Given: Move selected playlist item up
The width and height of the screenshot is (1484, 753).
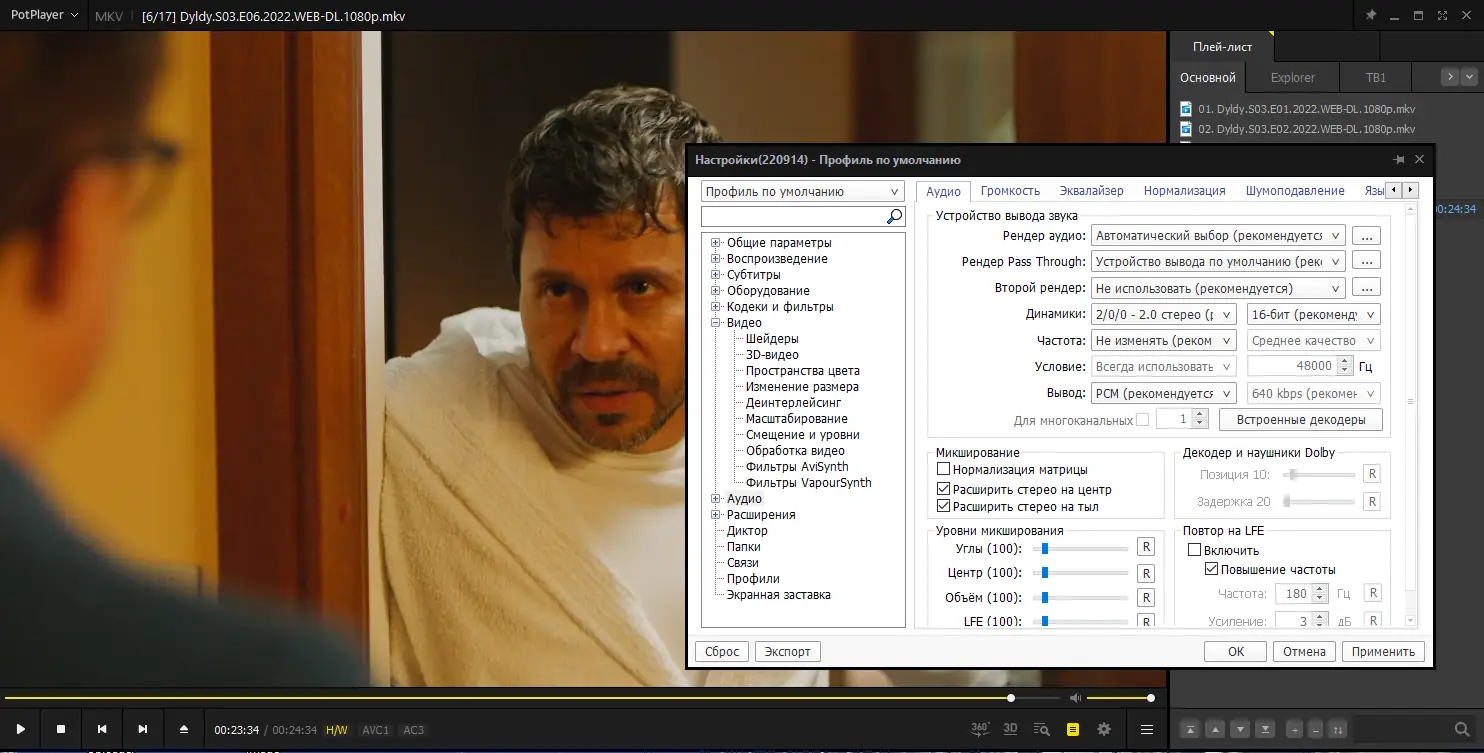Looking at the screenshot, I should (1215, 729).
